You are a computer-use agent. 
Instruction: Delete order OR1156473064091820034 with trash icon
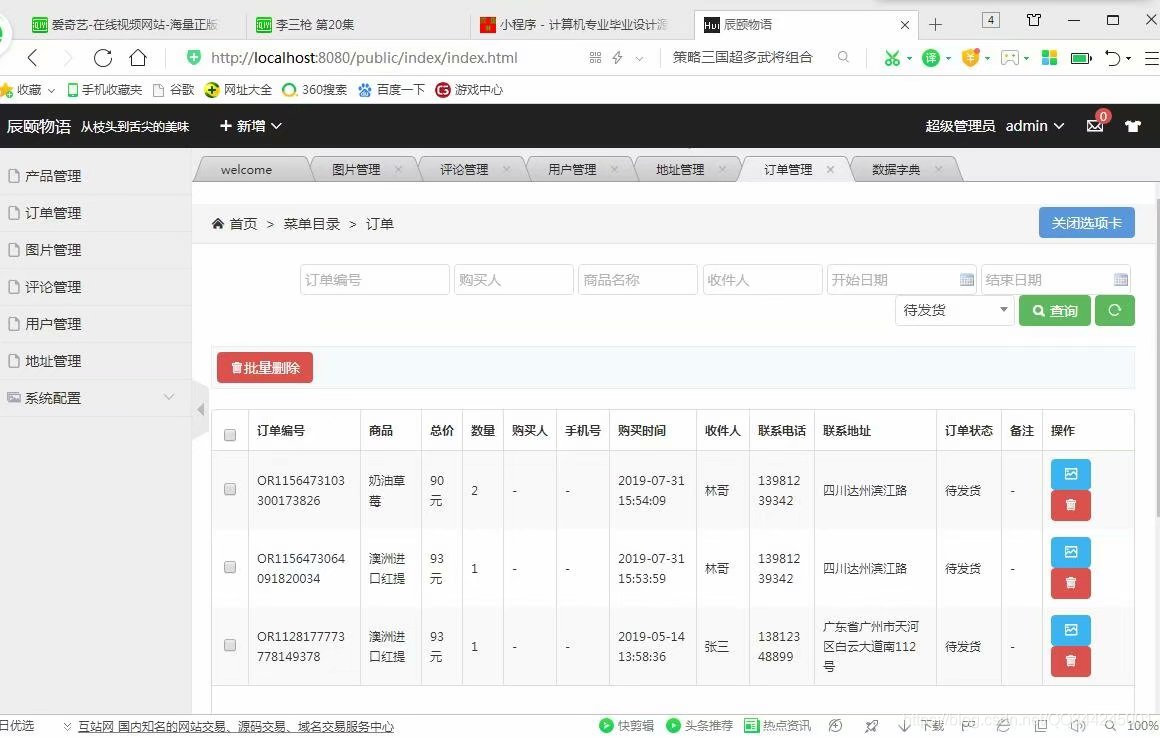(x=1070, y=583)
